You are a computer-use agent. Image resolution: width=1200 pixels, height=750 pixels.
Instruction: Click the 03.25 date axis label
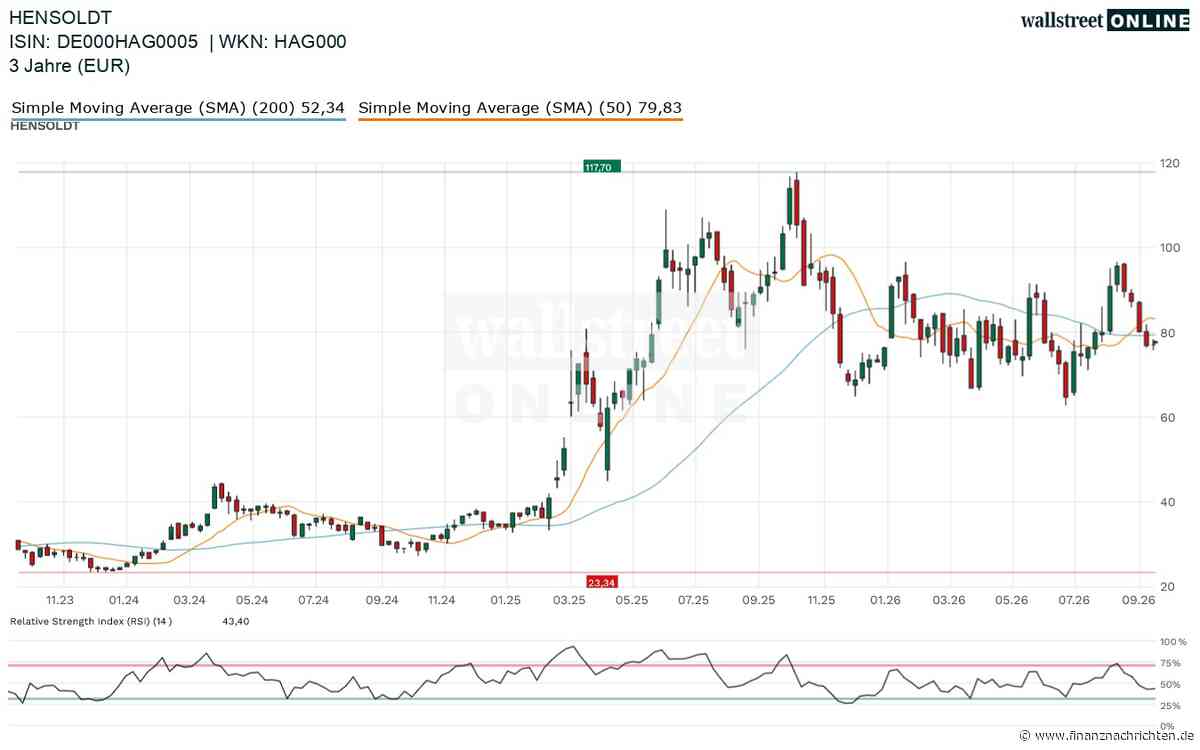(x=569, y=600)
